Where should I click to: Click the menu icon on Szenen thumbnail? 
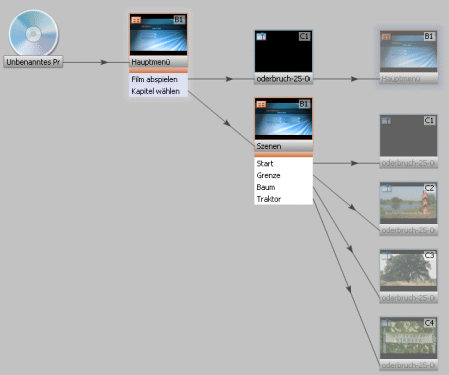click(261, 104)
